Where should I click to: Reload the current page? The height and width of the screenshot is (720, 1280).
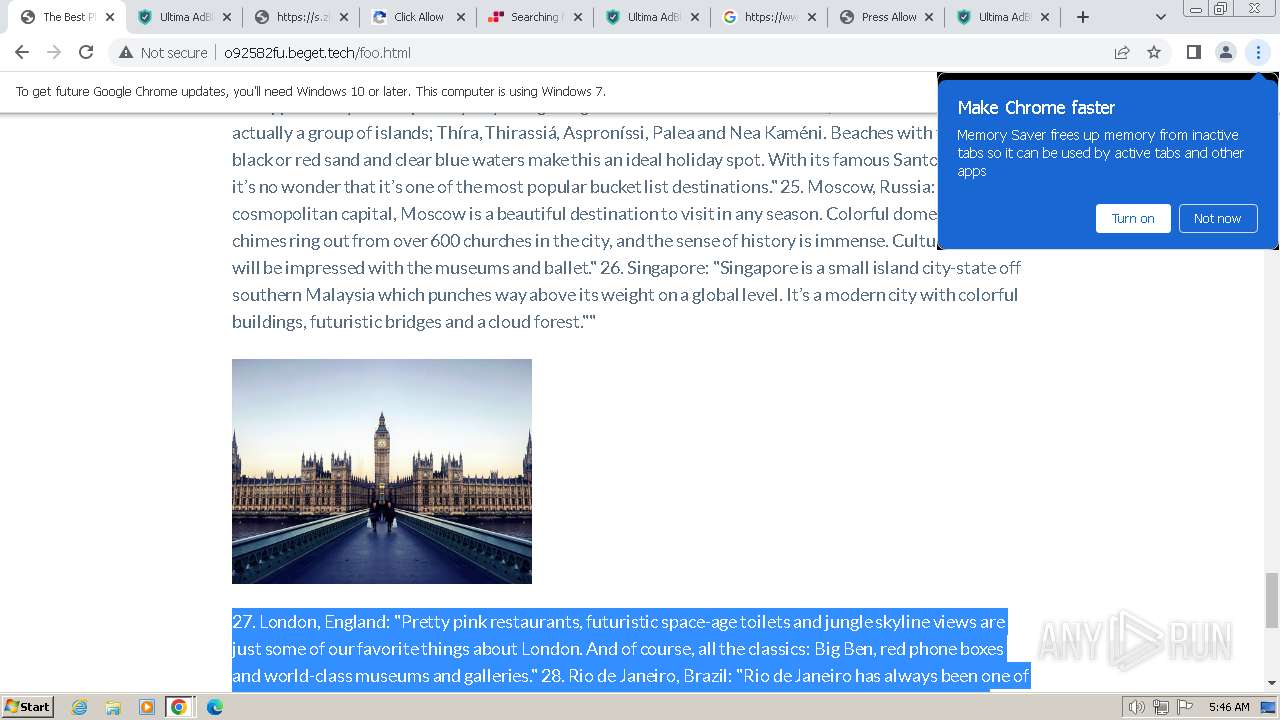coord(86,53)
